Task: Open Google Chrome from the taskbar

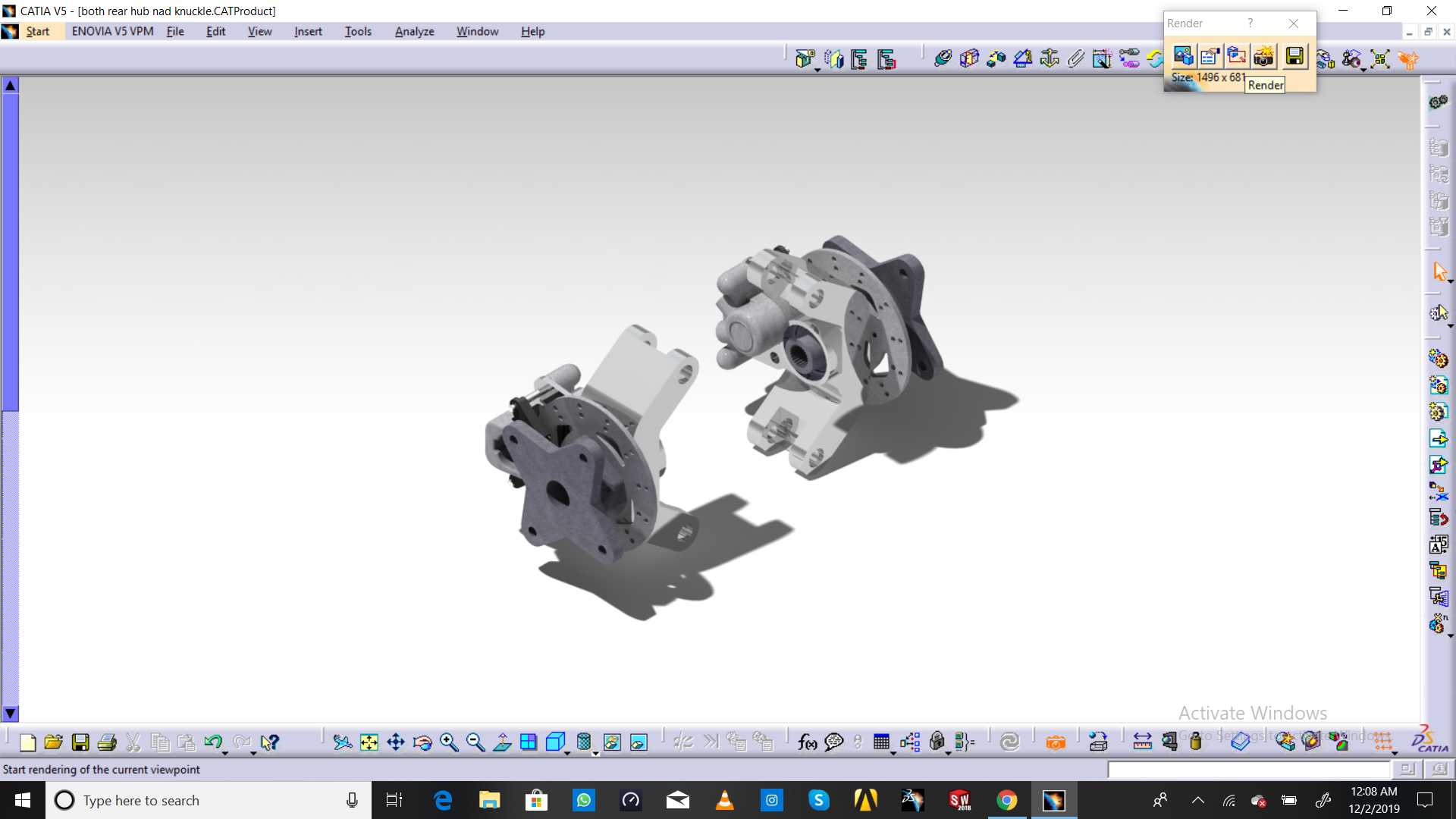Action: point(1006,800)
